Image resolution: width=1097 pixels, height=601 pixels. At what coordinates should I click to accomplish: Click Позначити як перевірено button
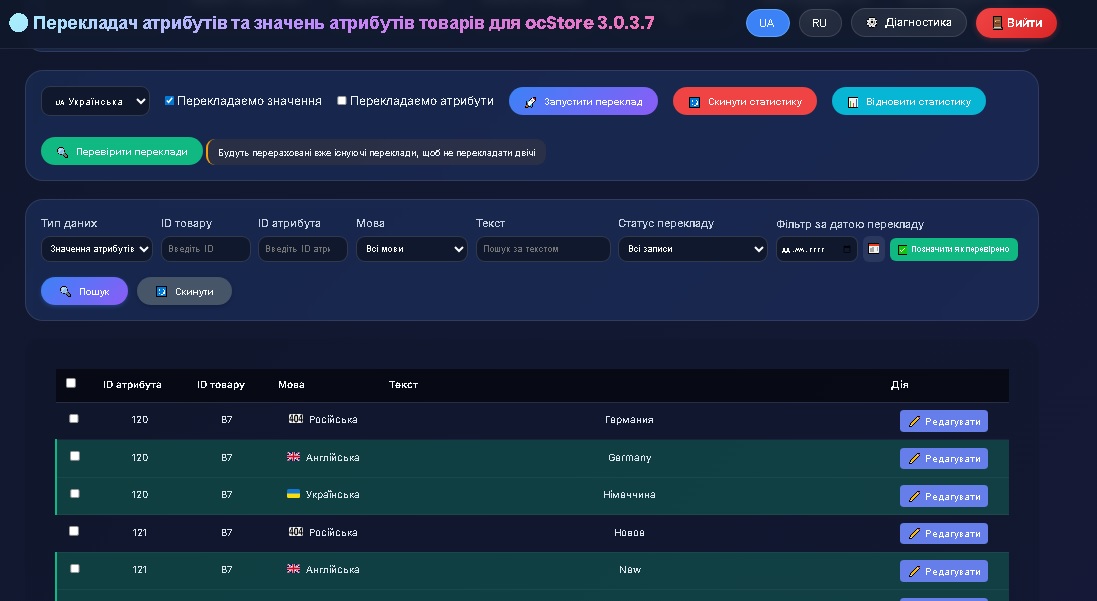(954, 249)
